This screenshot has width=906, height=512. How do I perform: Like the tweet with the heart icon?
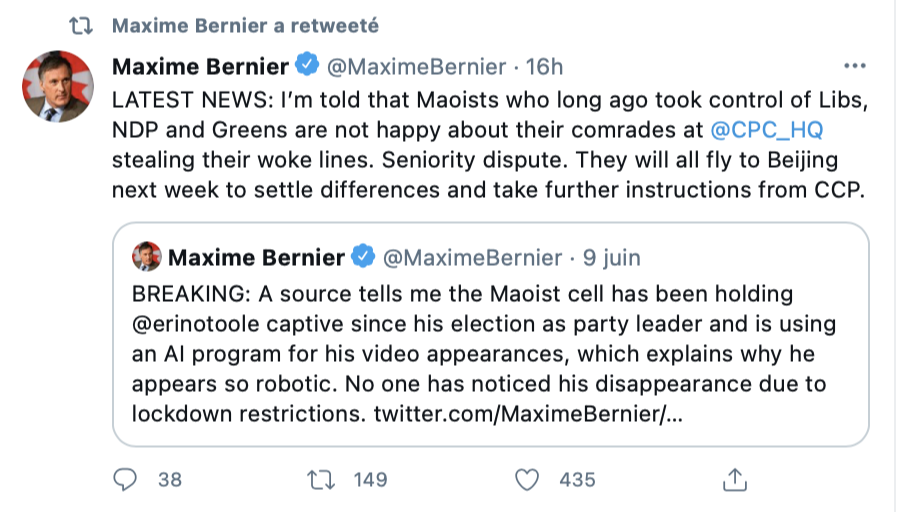[x=526, y=480]
